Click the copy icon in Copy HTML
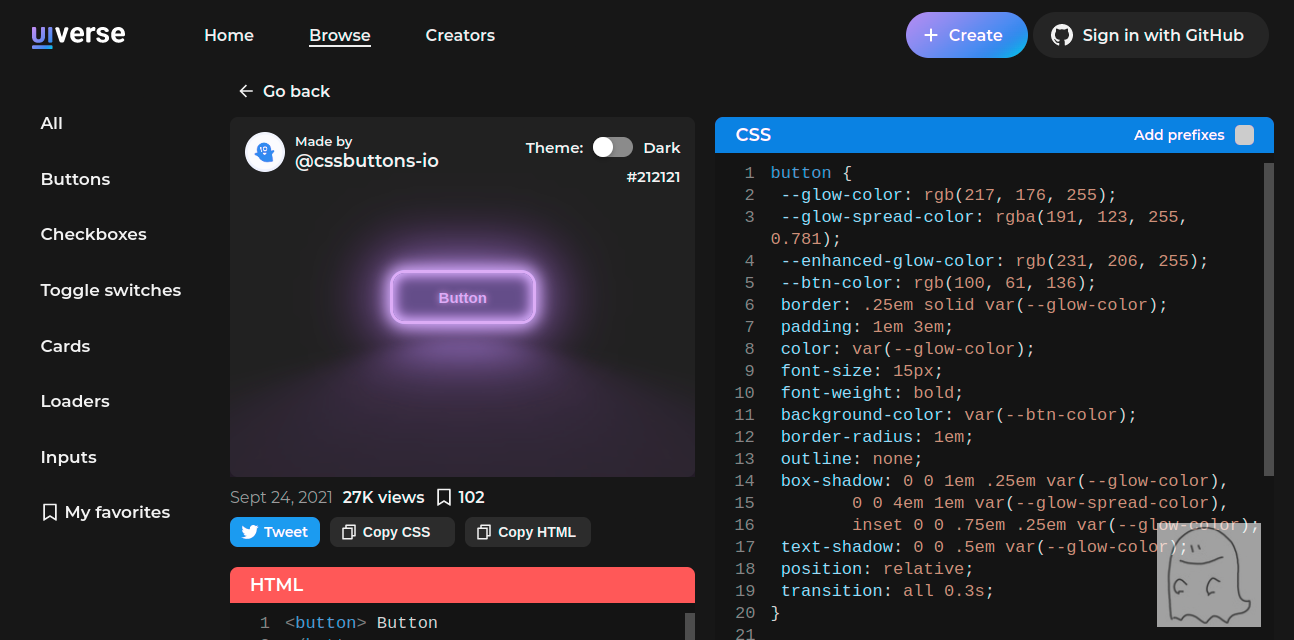 [484, 532]
